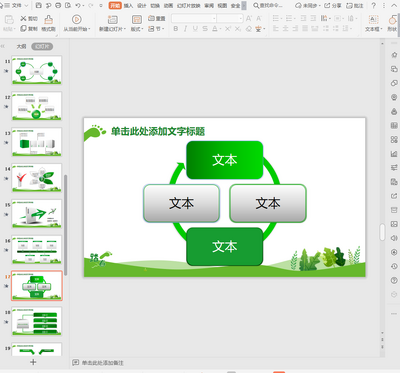Select slide 18 thumbnail

click(37, 321)
